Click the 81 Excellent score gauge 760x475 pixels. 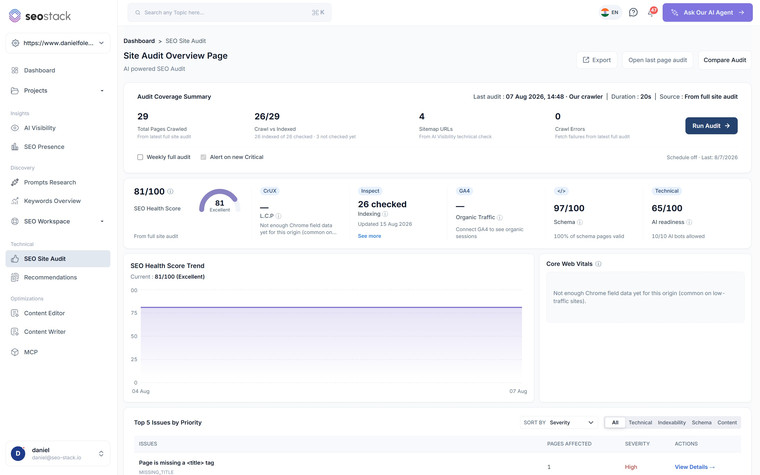[x=220, y=201]
